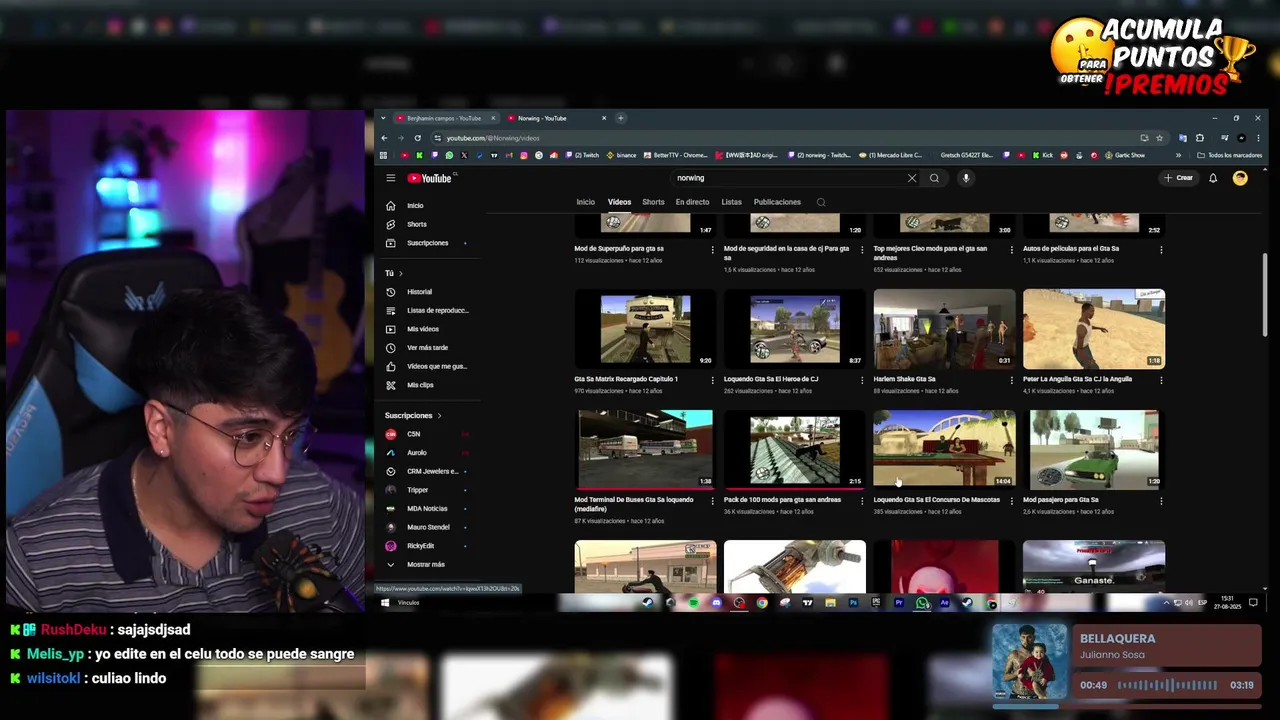Expand the Suscripciones section chevron
The image size is (1280, 720).
[439, 415]
